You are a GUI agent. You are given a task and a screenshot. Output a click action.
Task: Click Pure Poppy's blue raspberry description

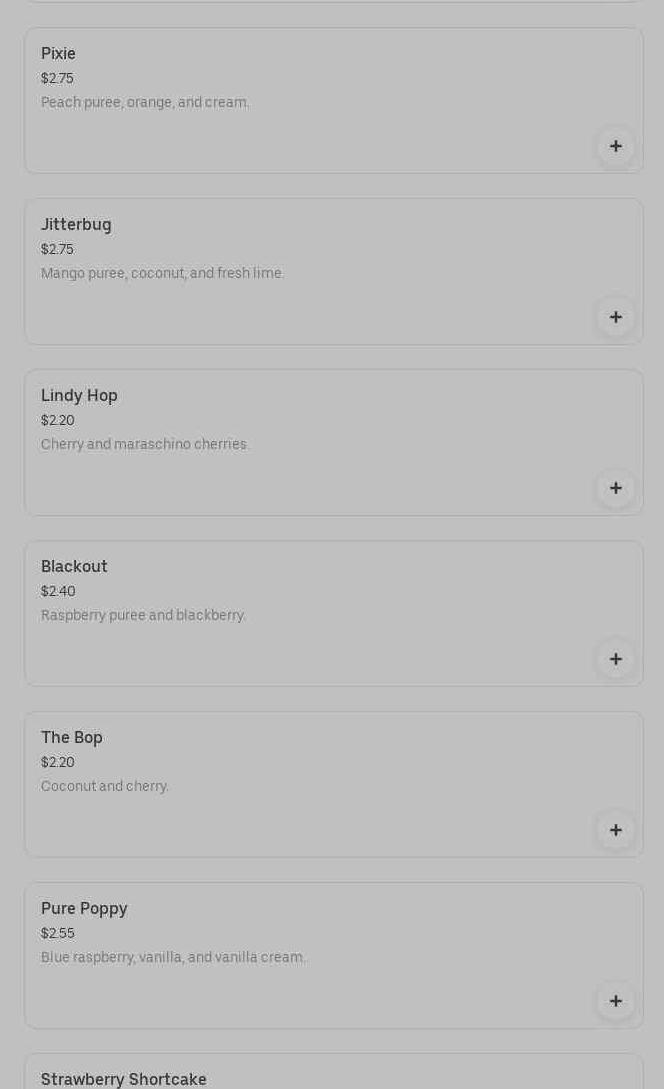(173, 957)
